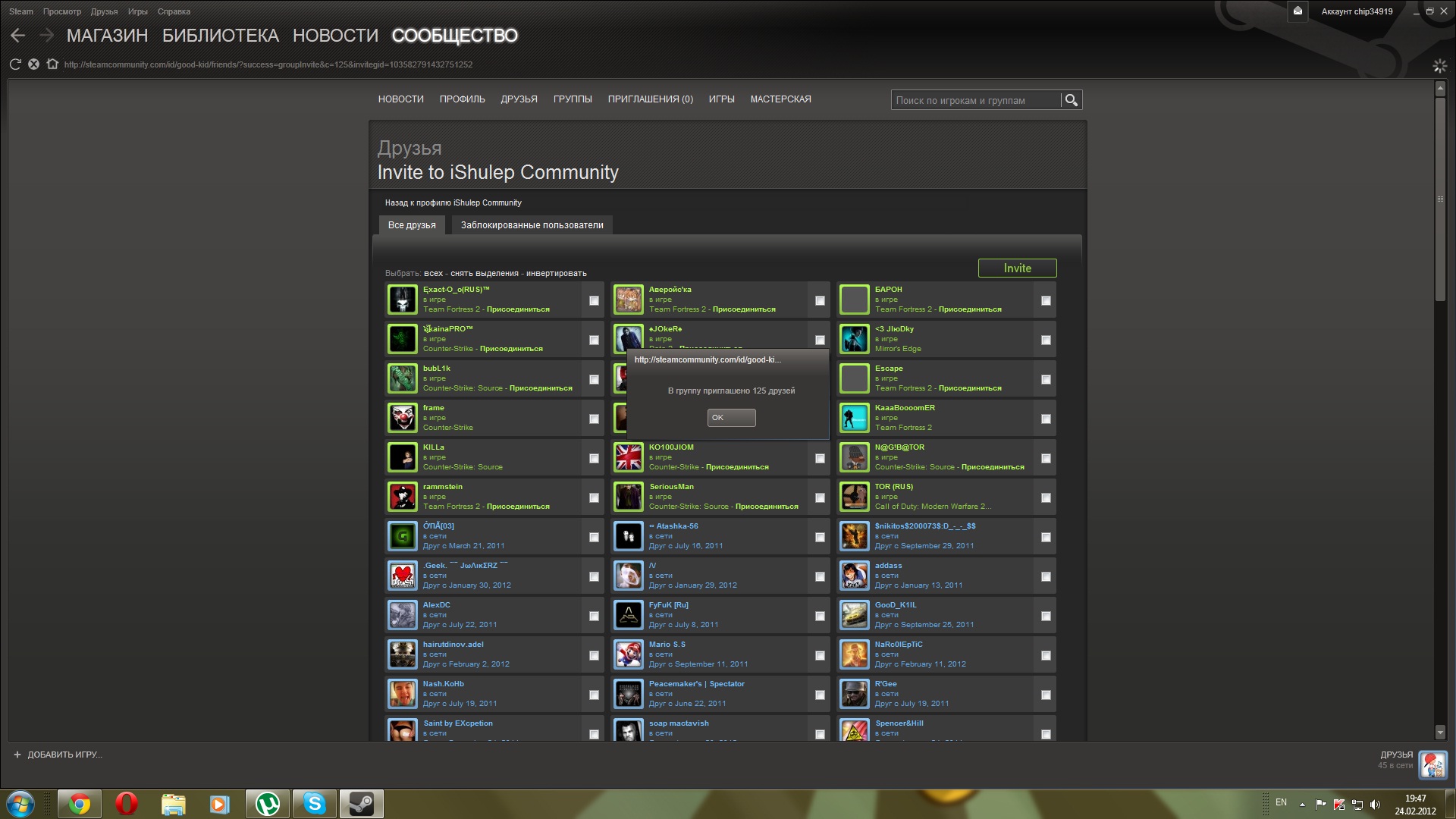
Task: Select the Все друзья tab
Action: click(x=412, y=225)
